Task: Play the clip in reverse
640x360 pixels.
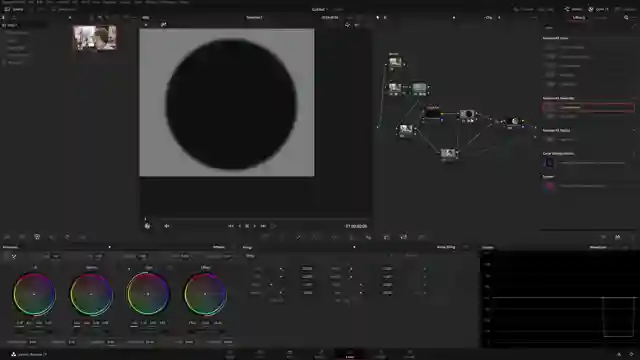Action: 239,226
